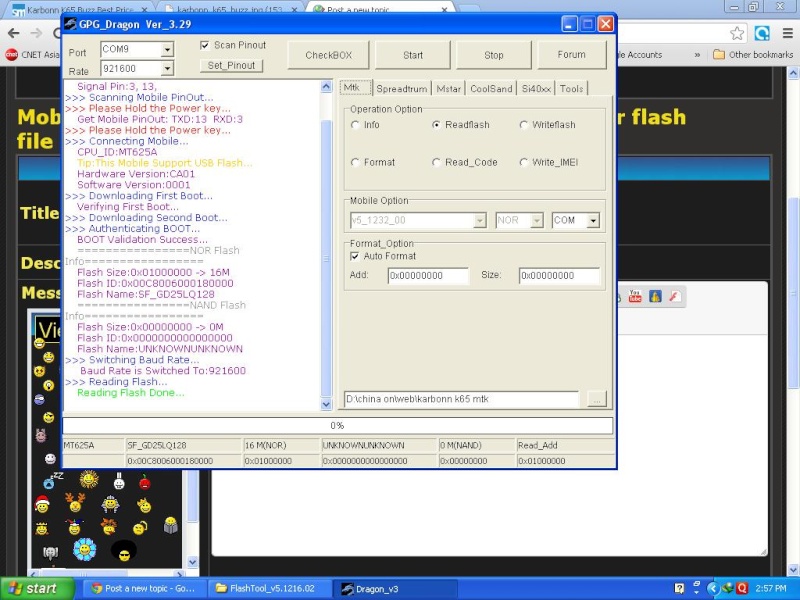Screen dimensions: 800x600
Task: Click the file path field karbonn k65 mtk
Action: click(461, 399)
